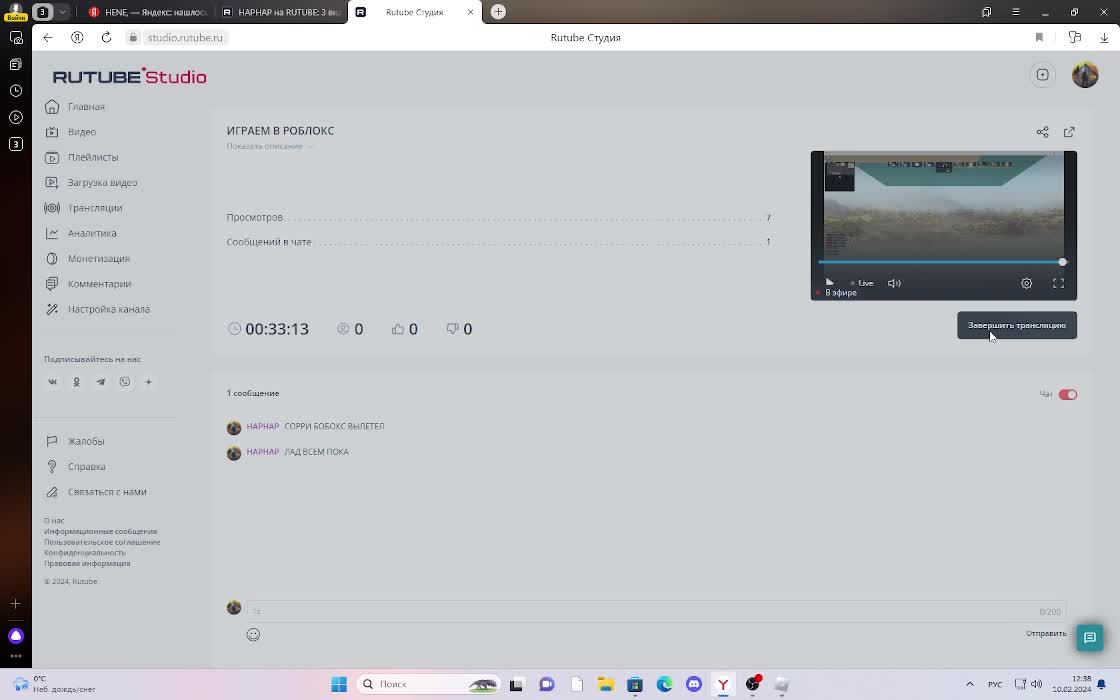
Task: Open the VK social link icon
Action: point(53,382)
